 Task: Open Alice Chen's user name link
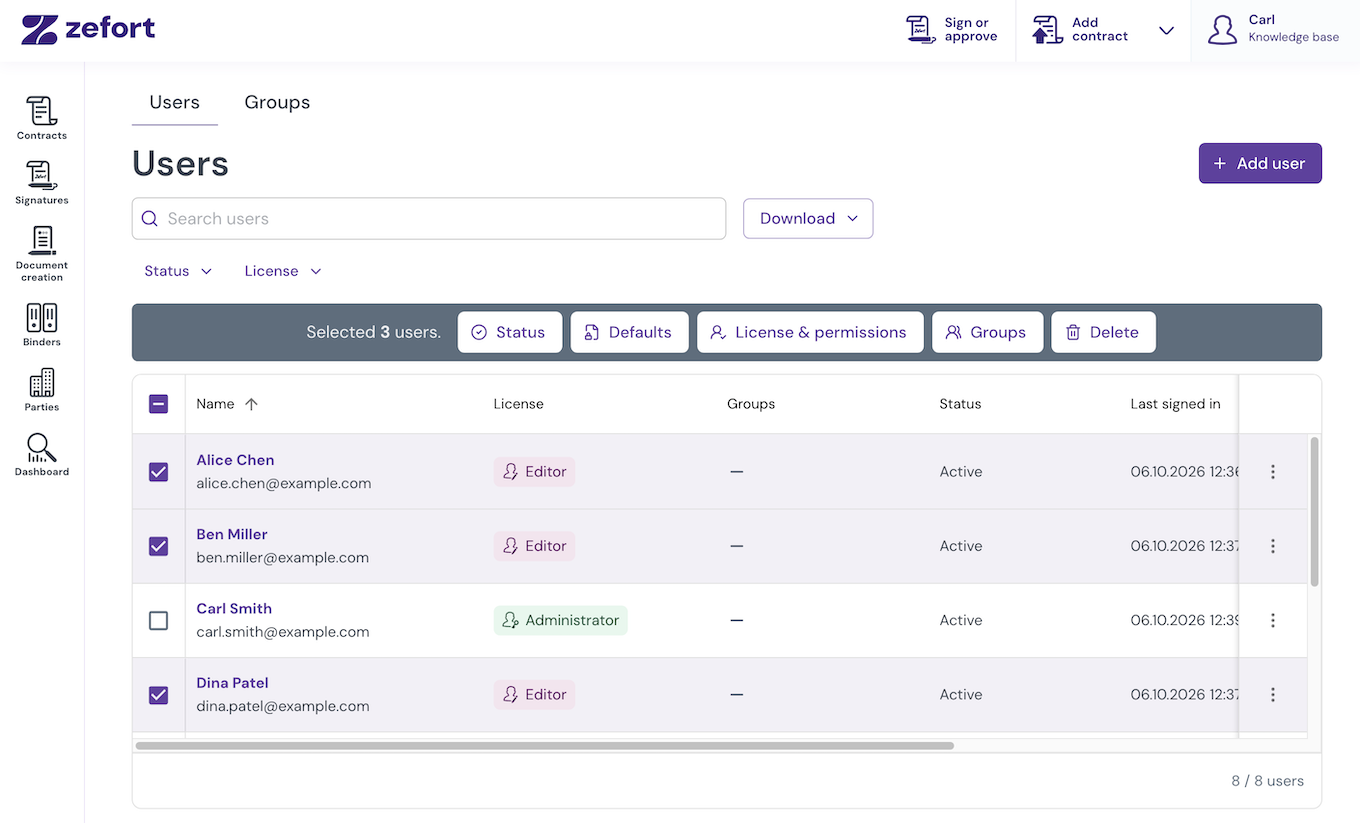coord(235,460)
